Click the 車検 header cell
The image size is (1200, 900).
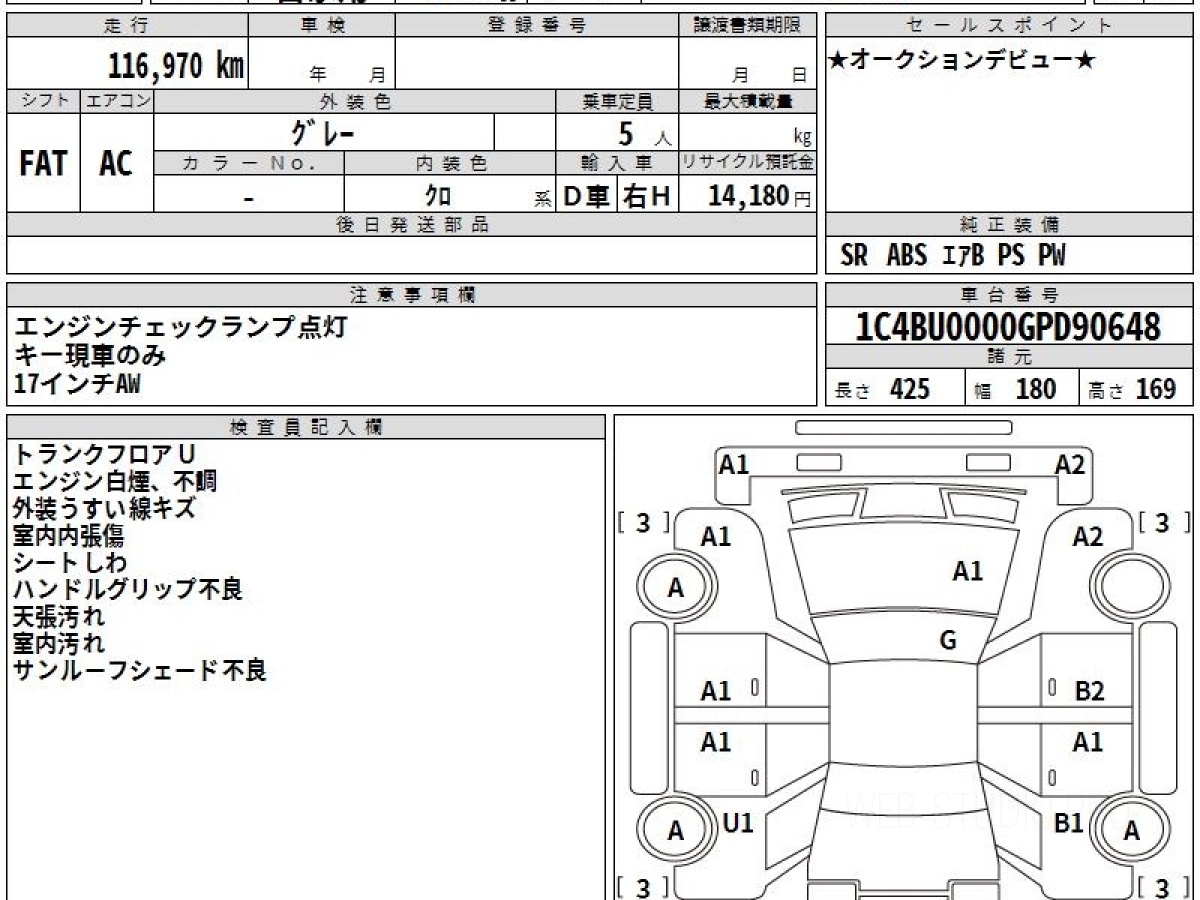(322, 26)
